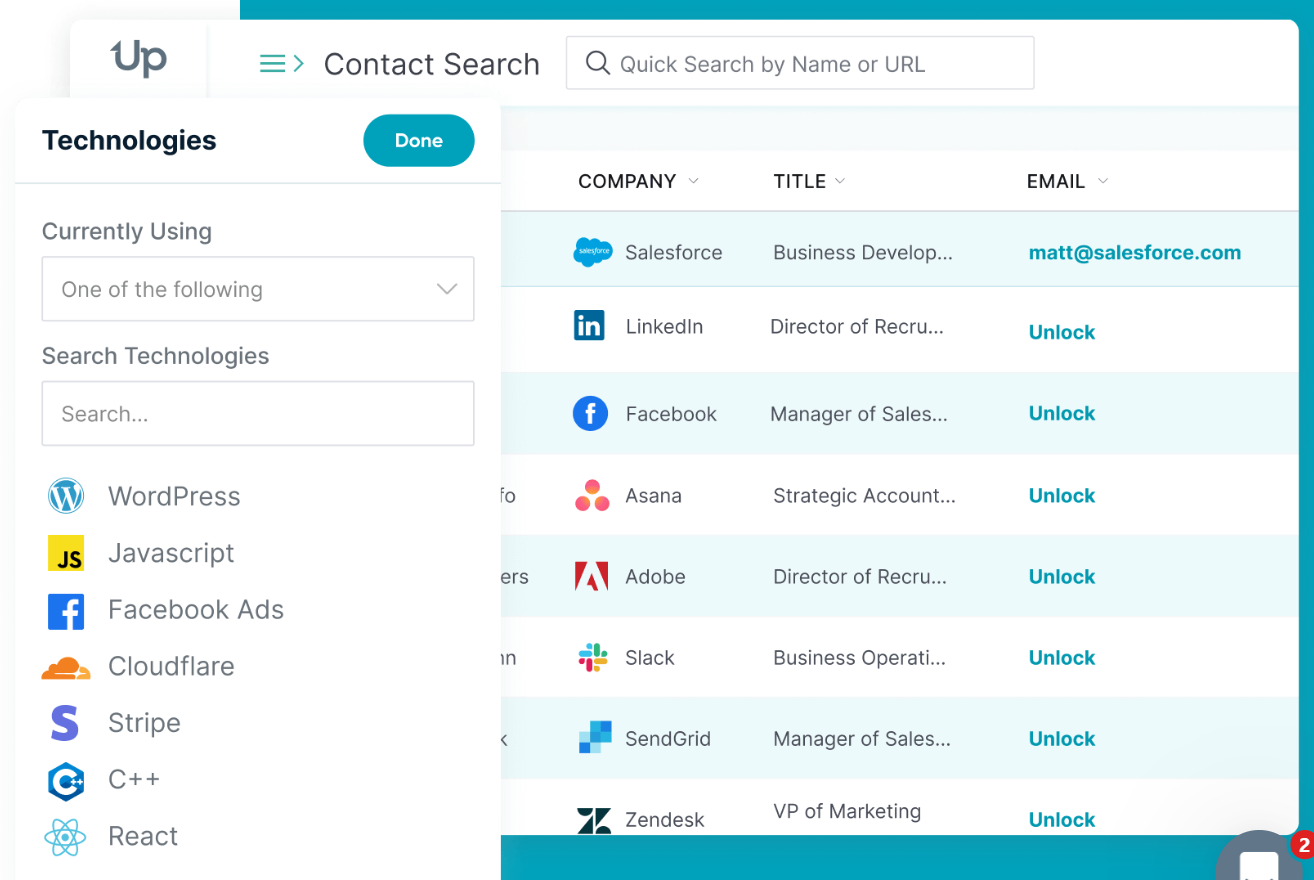This screenshot has height=880, width=1314.
Task: Click the 'Salesforce' company name
Action: 674,253
